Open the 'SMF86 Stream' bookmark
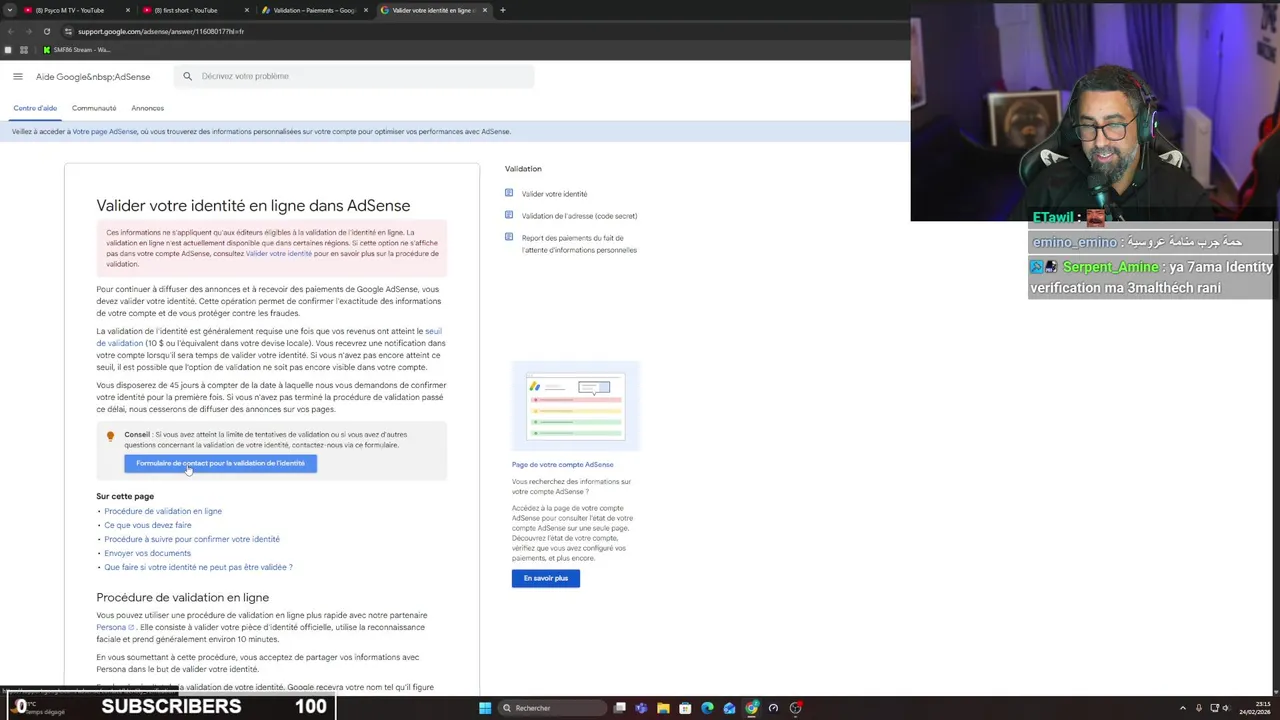 point(77,50)
